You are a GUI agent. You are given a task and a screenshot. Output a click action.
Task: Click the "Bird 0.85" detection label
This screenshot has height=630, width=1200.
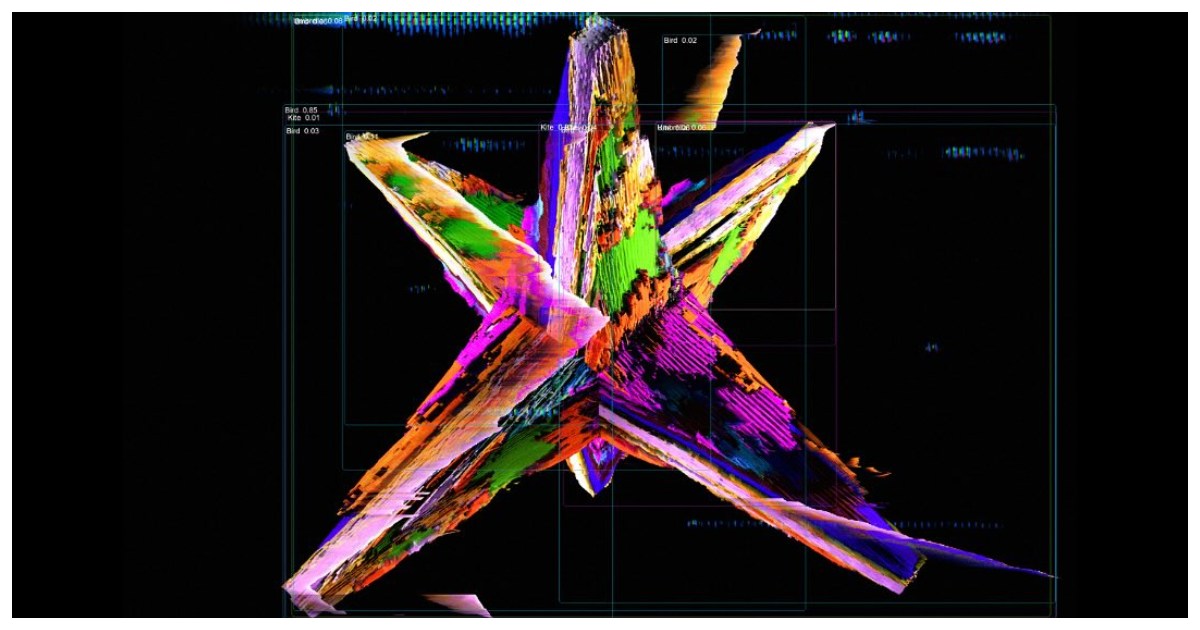click(x=301, y=110)
